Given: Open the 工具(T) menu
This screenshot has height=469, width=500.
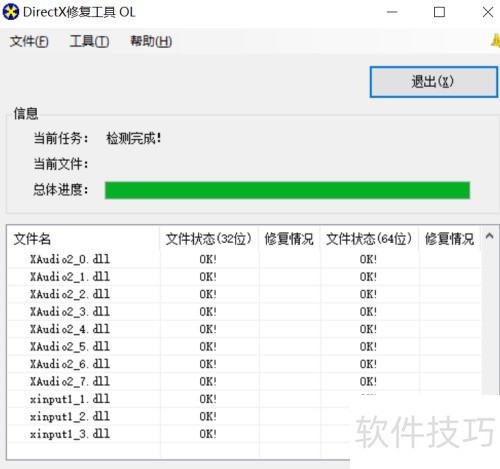Looking at the screenshot, I should 89,42.
